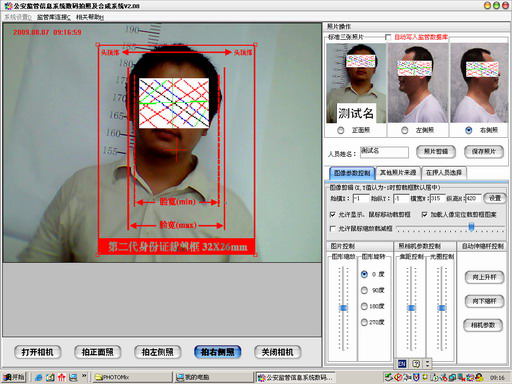Select the 0度 rotation radio button

364,274
